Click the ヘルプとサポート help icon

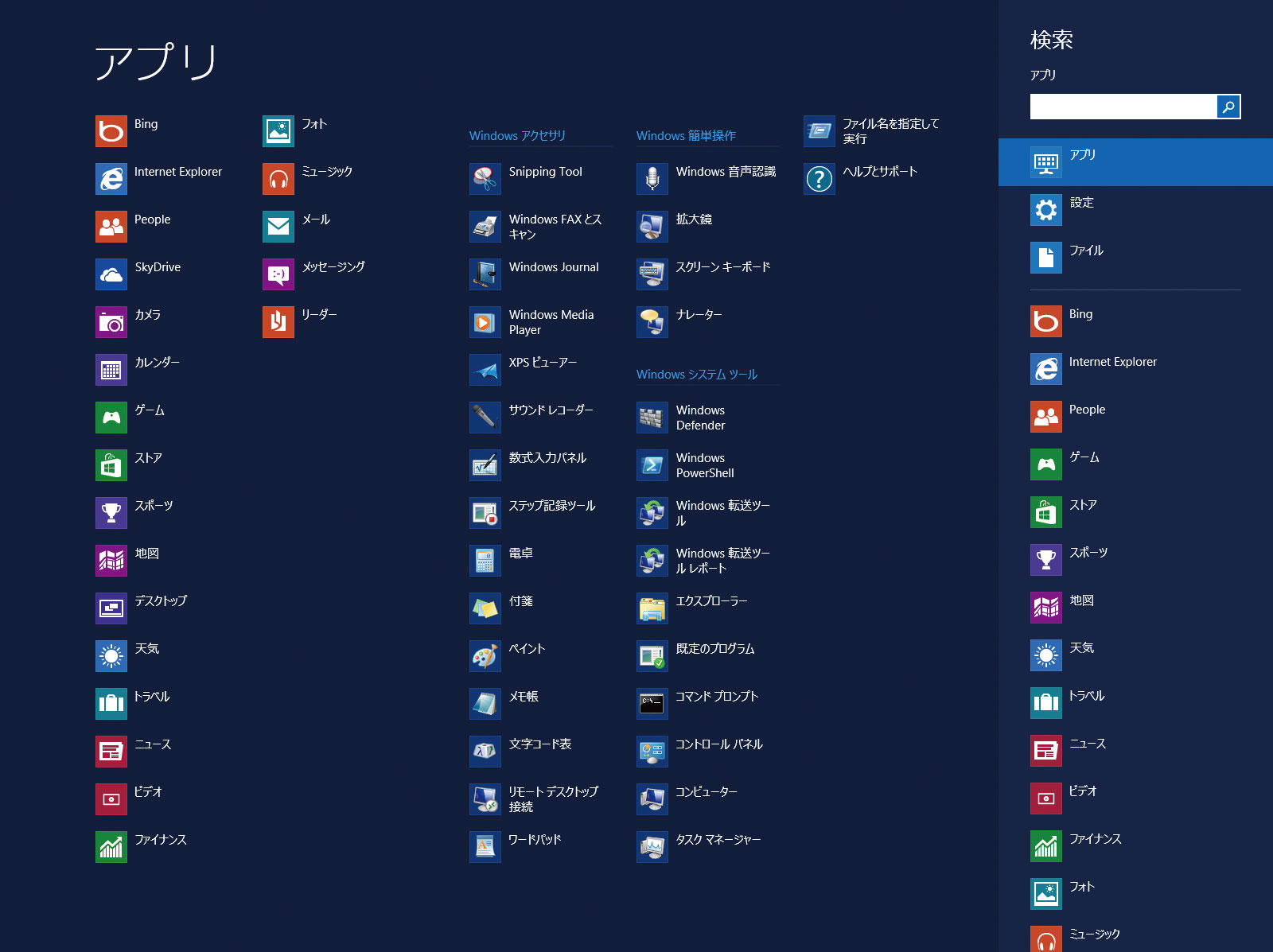pyautogui.click(x=819, y=179)
